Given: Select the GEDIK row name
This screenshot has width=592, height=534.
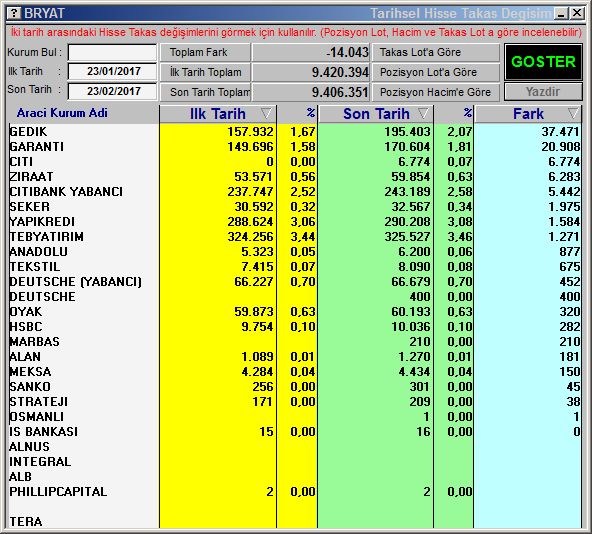Looking at the screenshot, I should [x=28, y=132].
